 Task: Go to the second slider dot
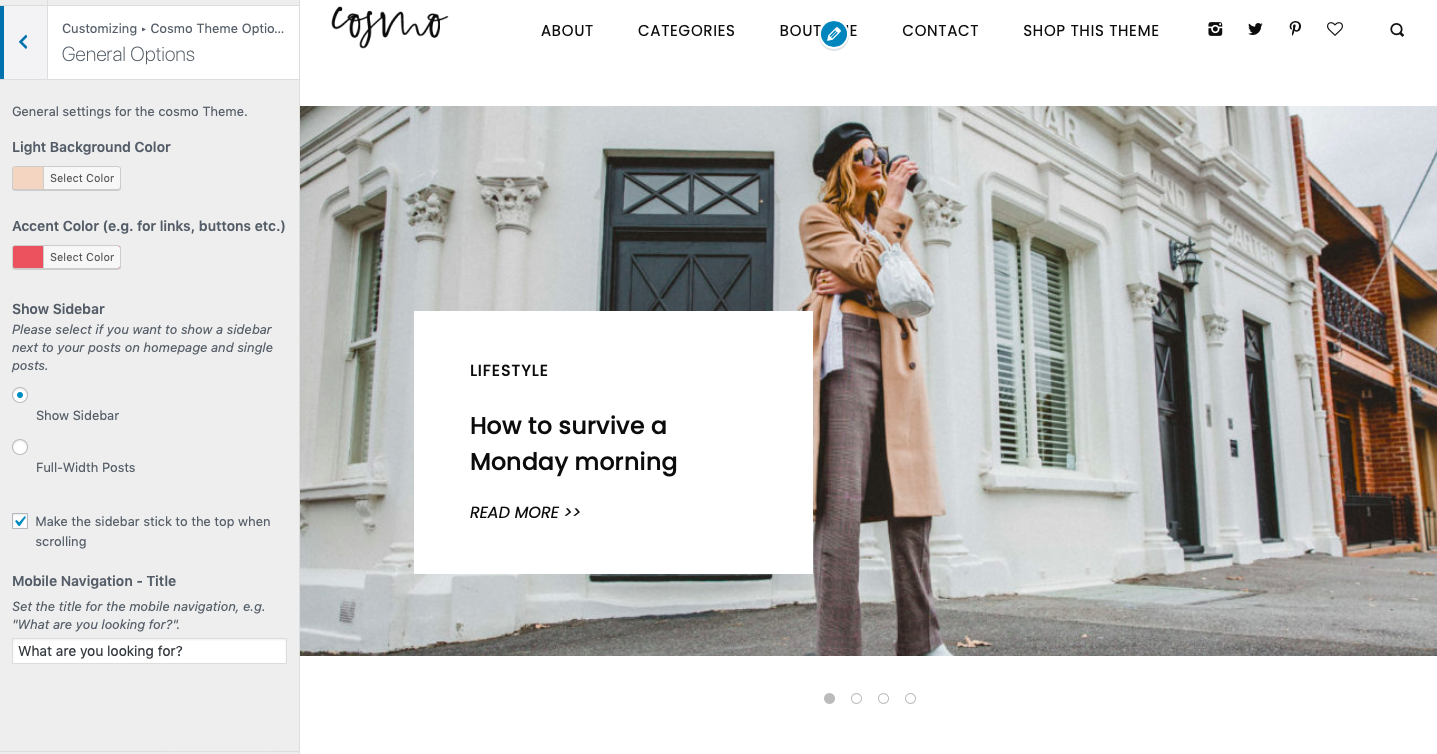click(856, 699)
